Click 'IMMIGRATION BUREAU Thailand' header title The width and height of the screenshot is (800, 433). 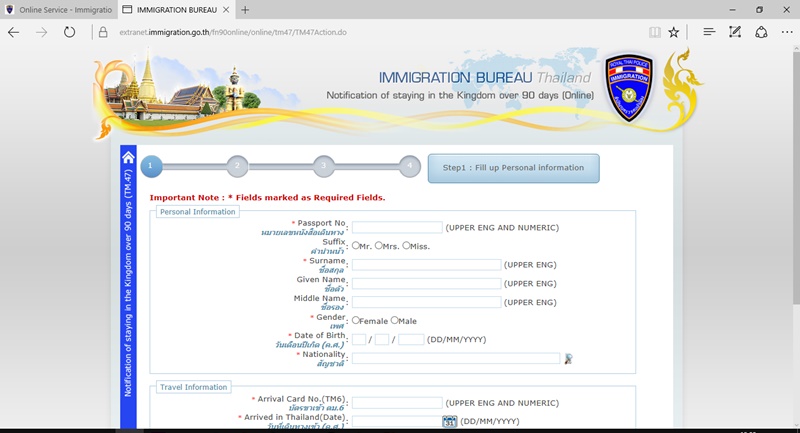coord(485,78)
